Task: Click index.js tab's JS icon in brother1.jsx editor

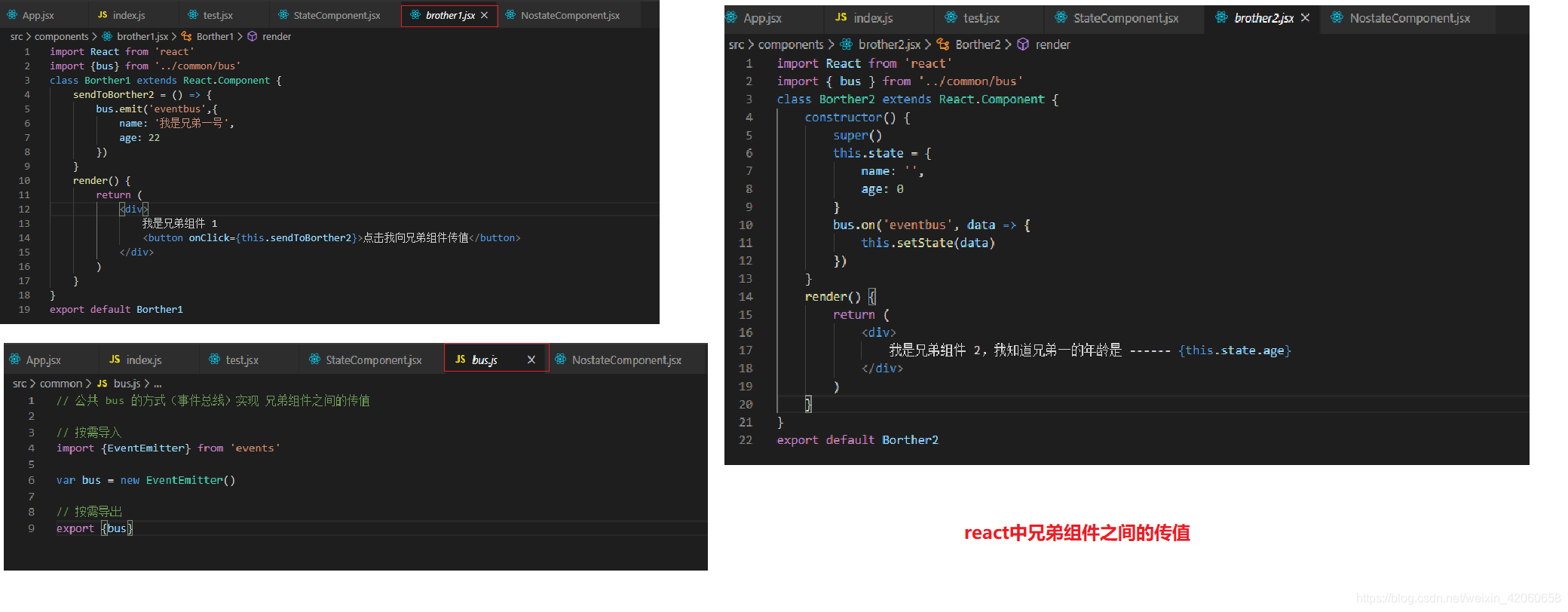Action: click(103, 15)
